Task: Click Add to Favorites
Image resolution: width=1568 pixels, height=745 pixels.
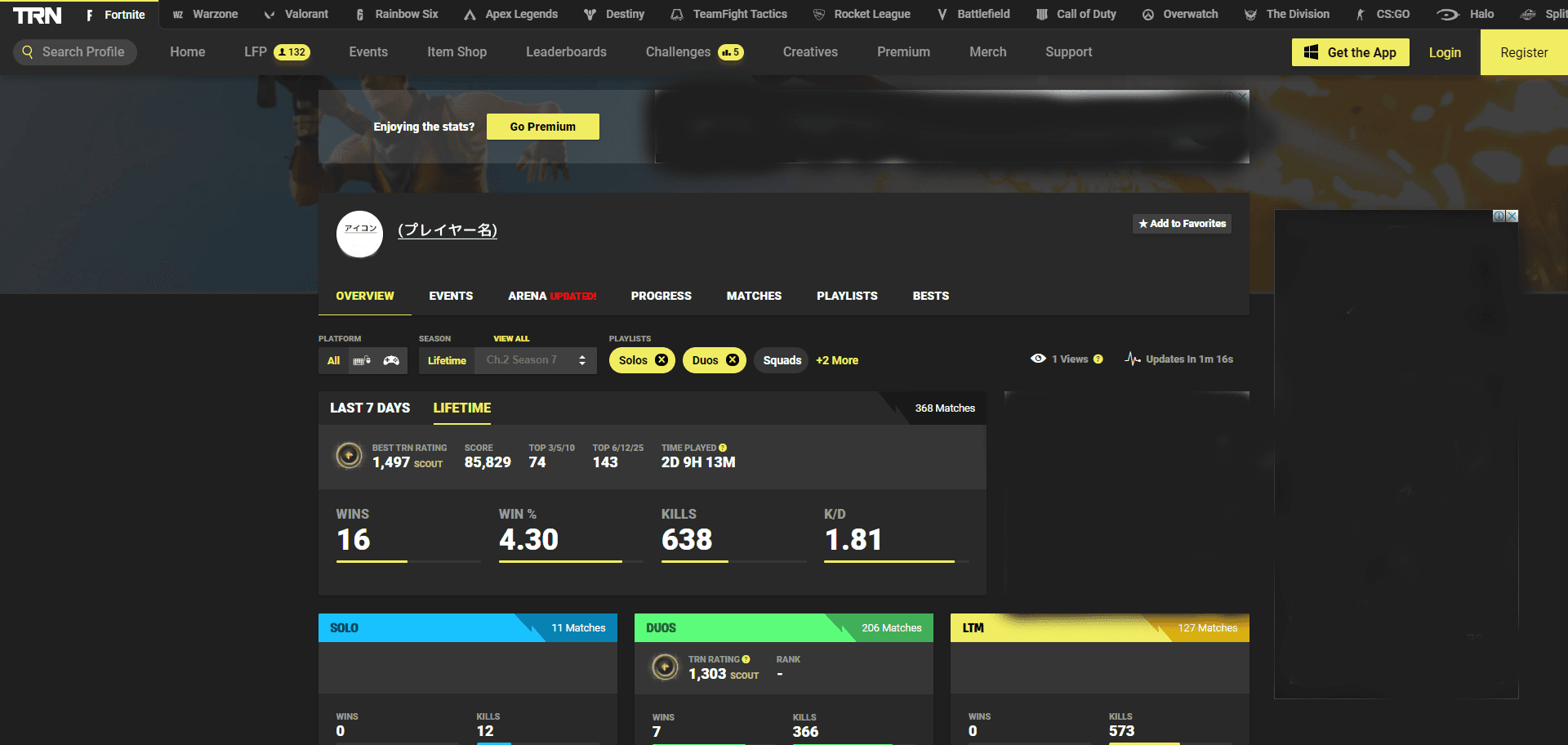Action: click(1182, 224)
